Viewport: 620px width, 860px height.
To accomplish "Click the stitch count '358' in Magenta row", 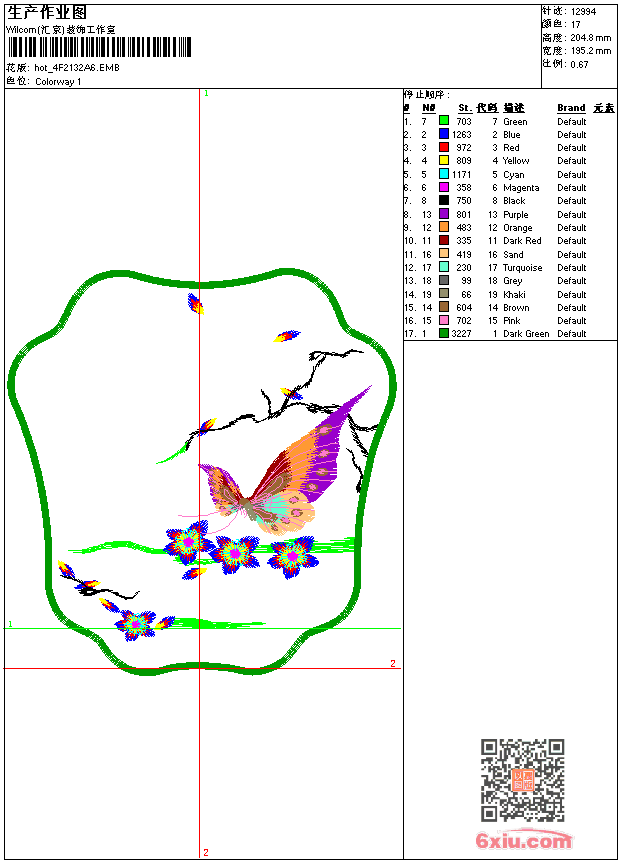I will pos(464,188).
